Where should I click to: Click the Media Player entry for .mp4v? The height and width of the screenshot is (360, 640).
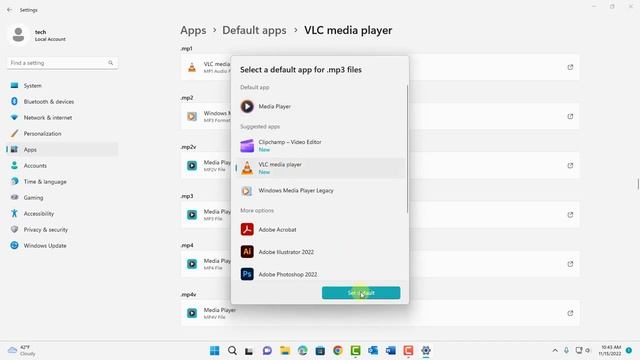coord(380,313)
